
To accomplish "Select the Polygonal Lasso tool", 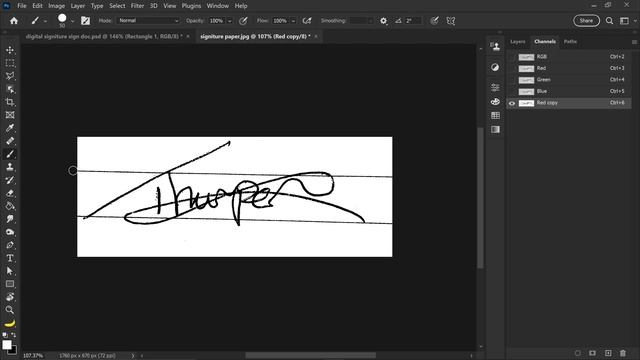I will click(x=10, y=76).
